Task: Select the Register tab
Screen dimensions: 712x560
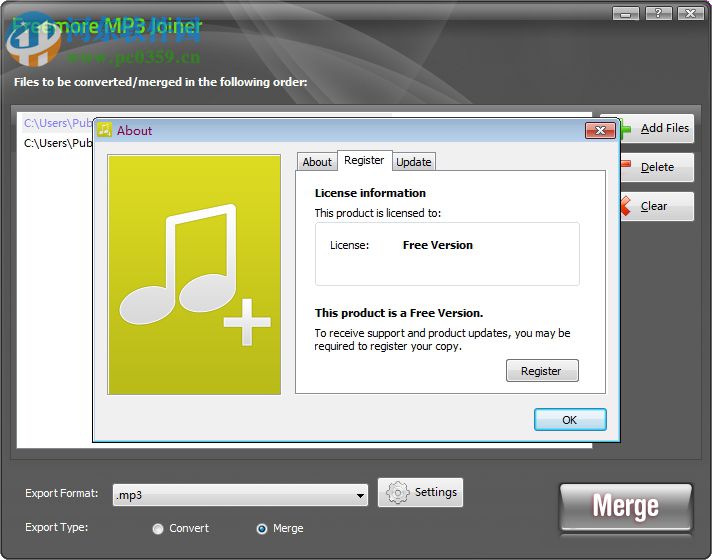Action: tap(364, 160)
